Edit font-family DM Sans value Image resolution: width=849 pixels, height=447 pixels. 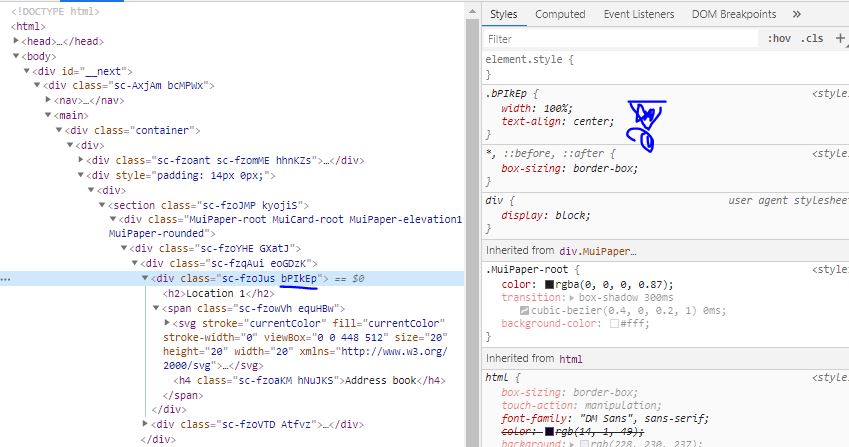click(641, 418)
